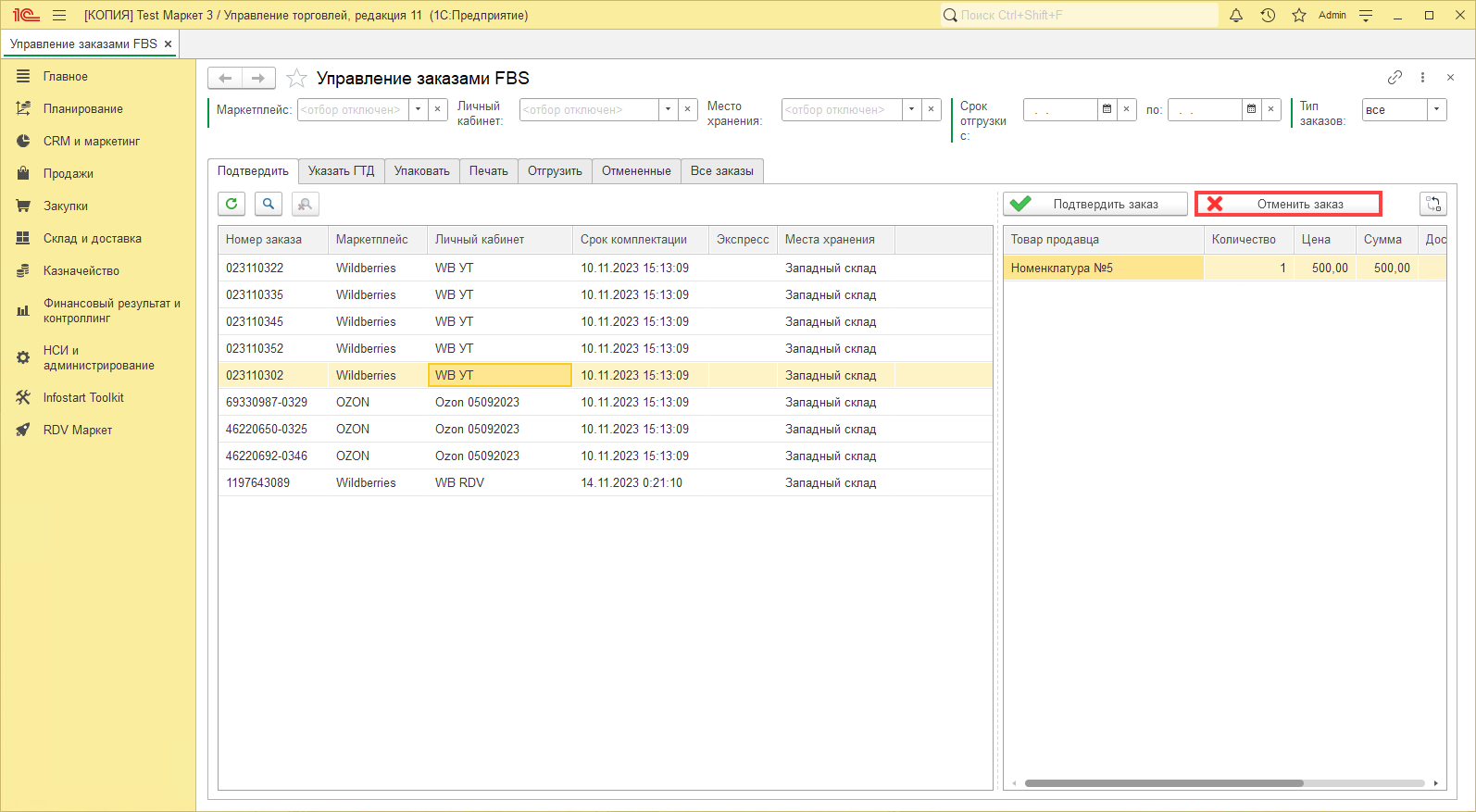Refresh the order list
This screenshot has width=1476, height=812.
coord(231,204)
